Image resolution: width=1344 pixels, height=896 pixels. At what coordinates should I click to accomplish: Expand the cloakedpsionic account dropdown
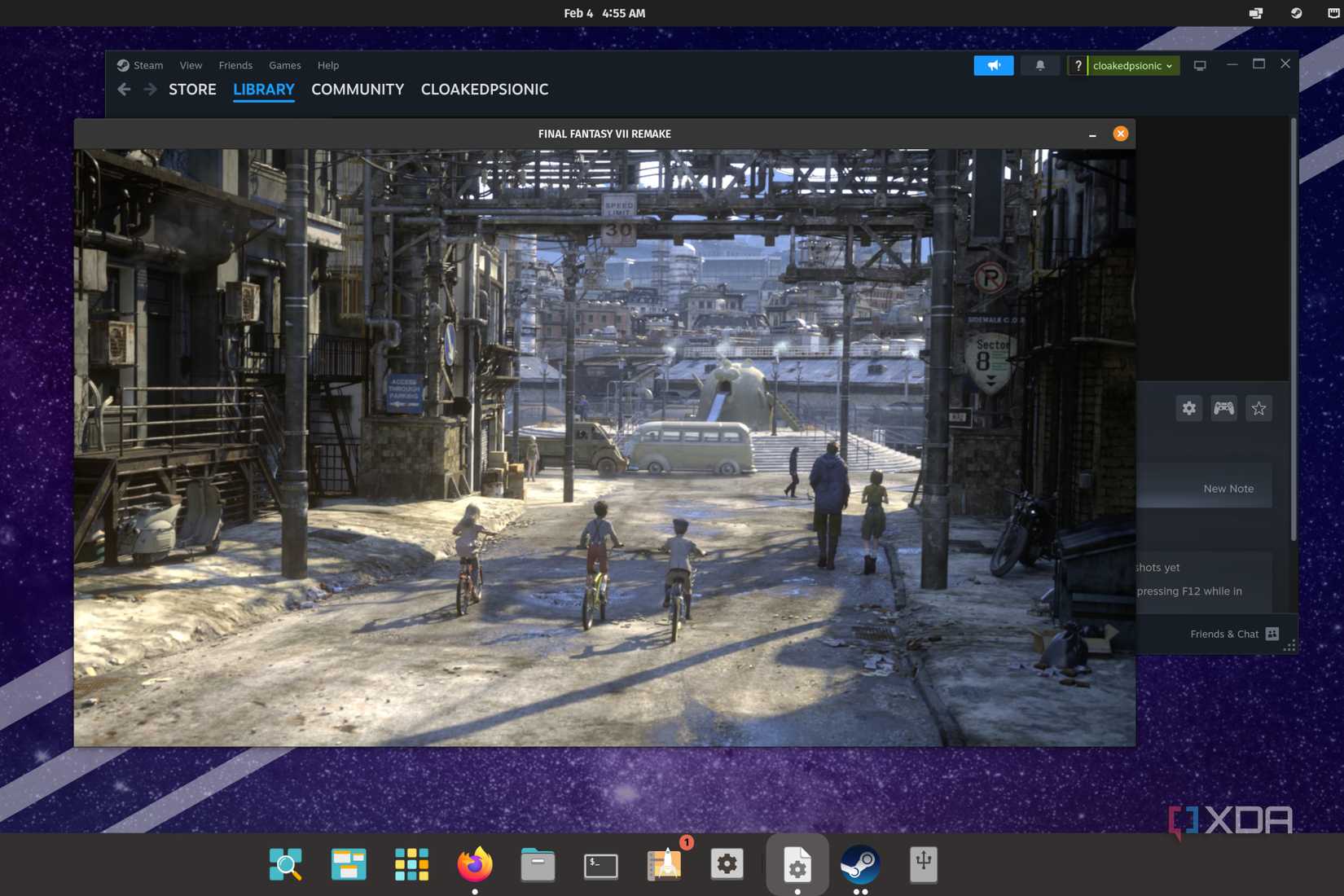point(1133,65)
